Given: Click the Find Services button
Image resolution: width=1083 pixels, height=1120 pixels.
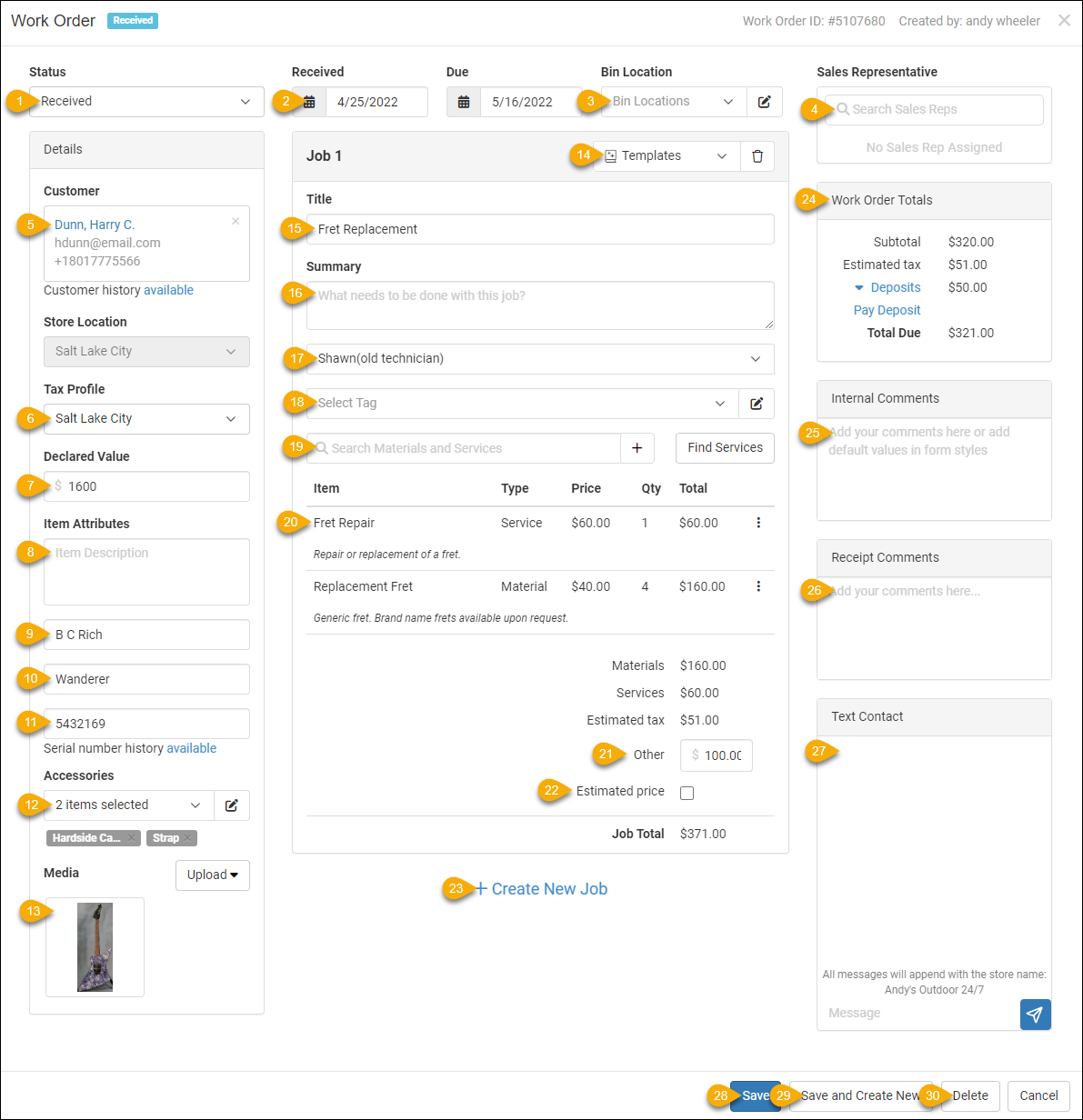Looking at the screenshot, I should 725,448.
